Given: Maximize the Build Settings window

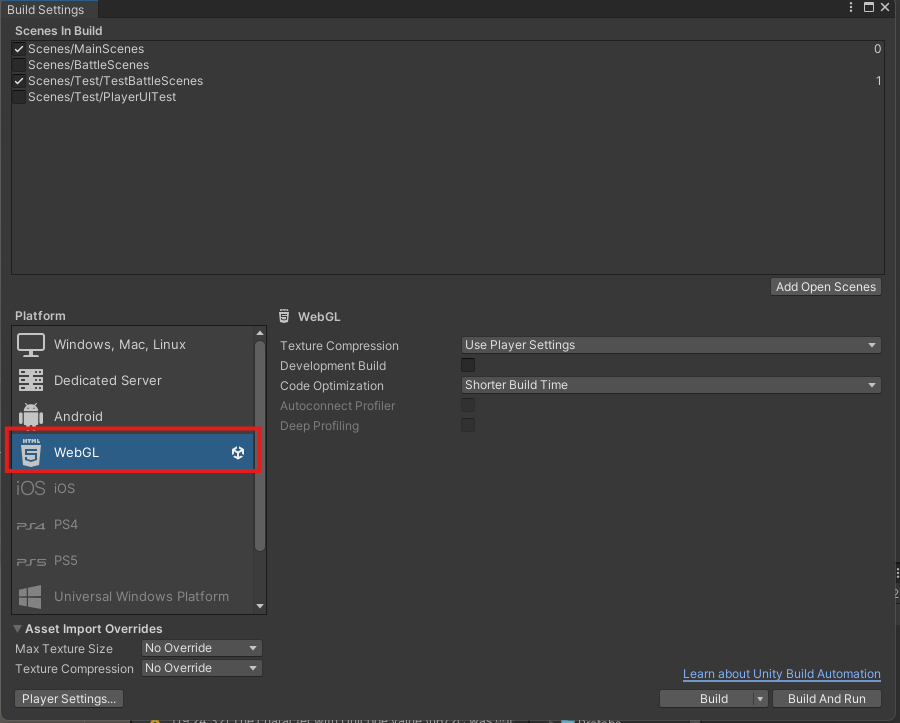Looking at the screenshot, I should [x=869, y=7].
